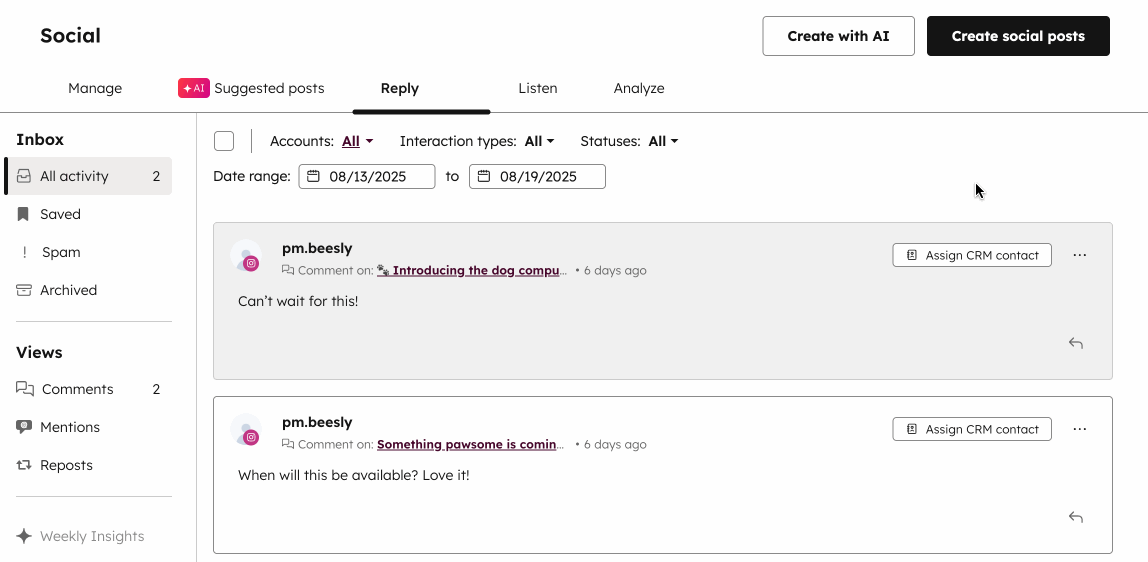Screen dimensions: 1148x562
Task: Show Reposts view
Action: tap(66, 465)
